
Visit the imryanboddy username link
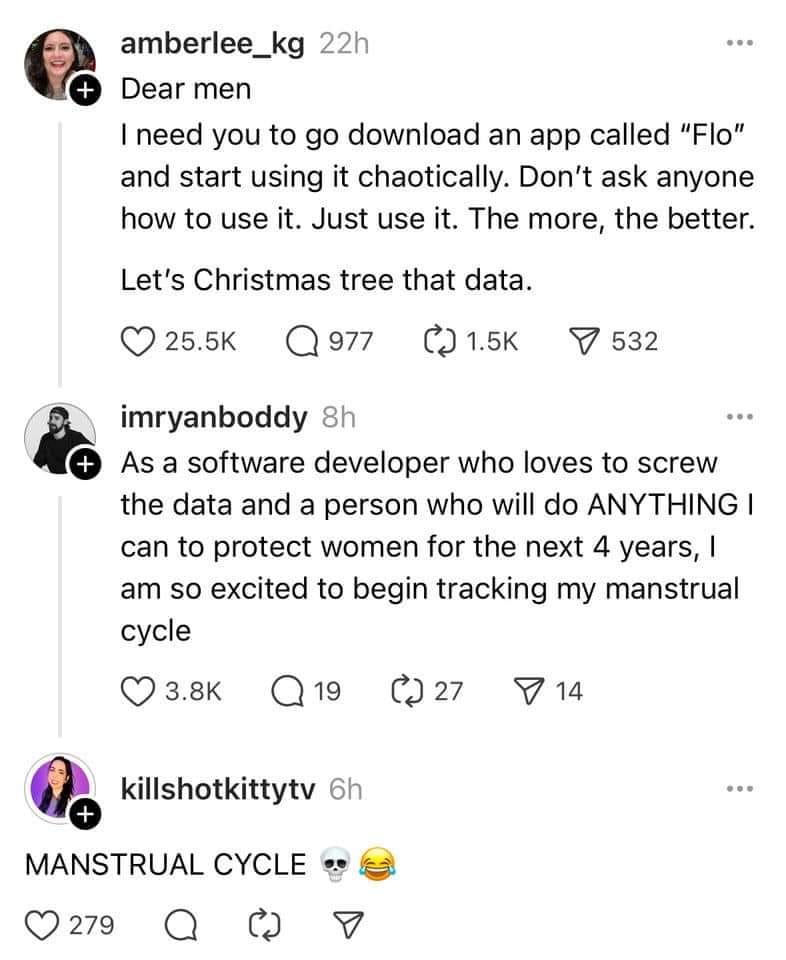[214, 417]
